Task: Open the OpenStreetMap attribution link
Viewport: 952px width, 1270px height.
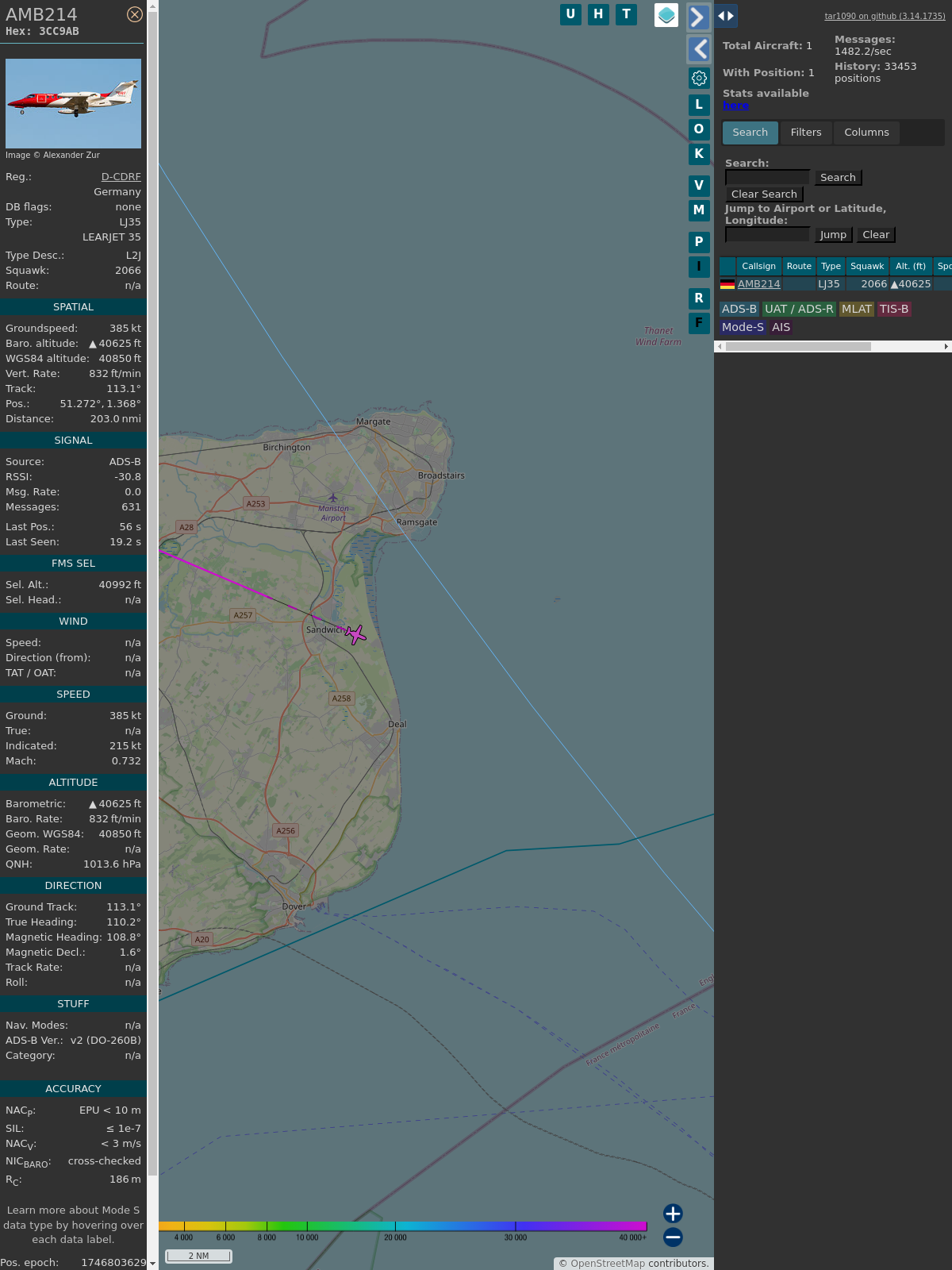Action: [607, 1264]
